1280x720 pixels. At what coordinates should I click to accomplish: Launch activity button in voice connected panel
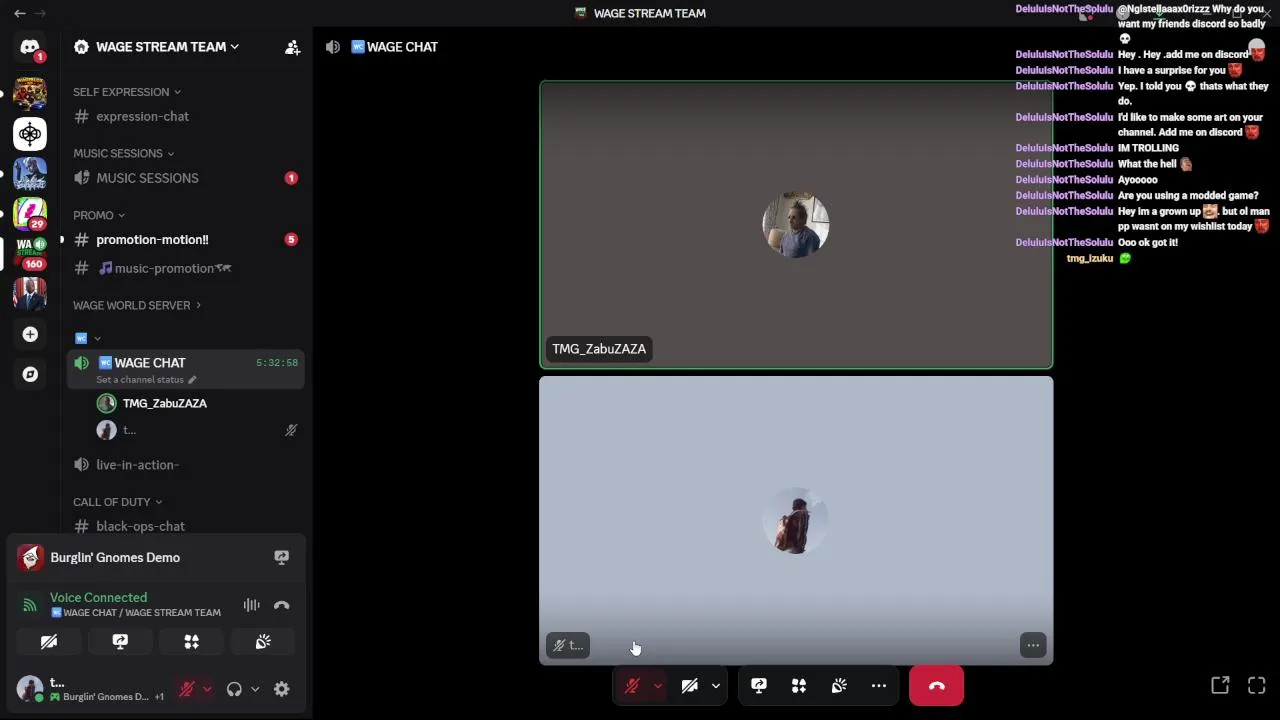[191, 642]
